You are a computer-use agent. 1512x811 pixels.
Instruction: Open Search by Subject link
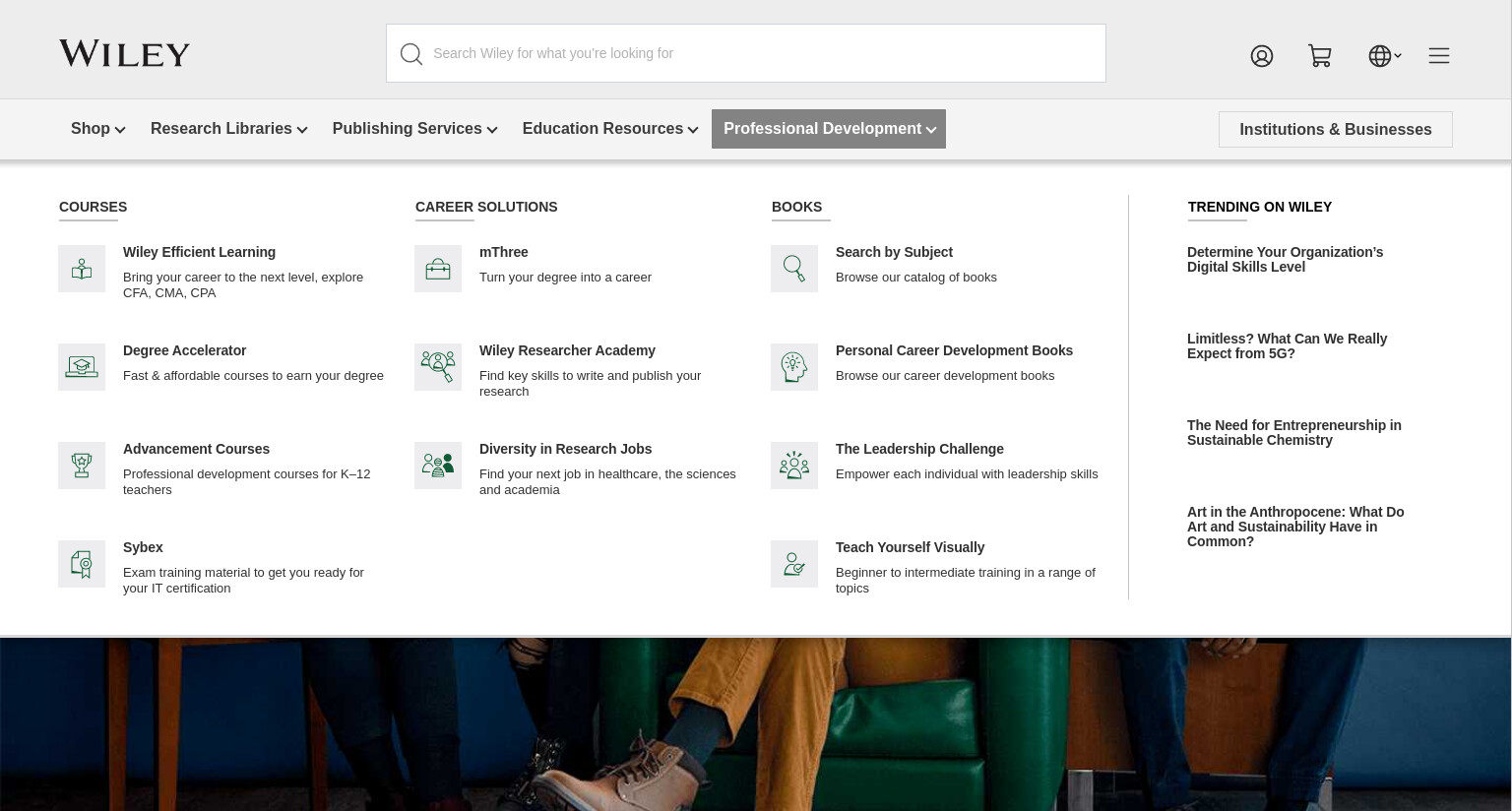pyautogui.click(x=894, y=253)
